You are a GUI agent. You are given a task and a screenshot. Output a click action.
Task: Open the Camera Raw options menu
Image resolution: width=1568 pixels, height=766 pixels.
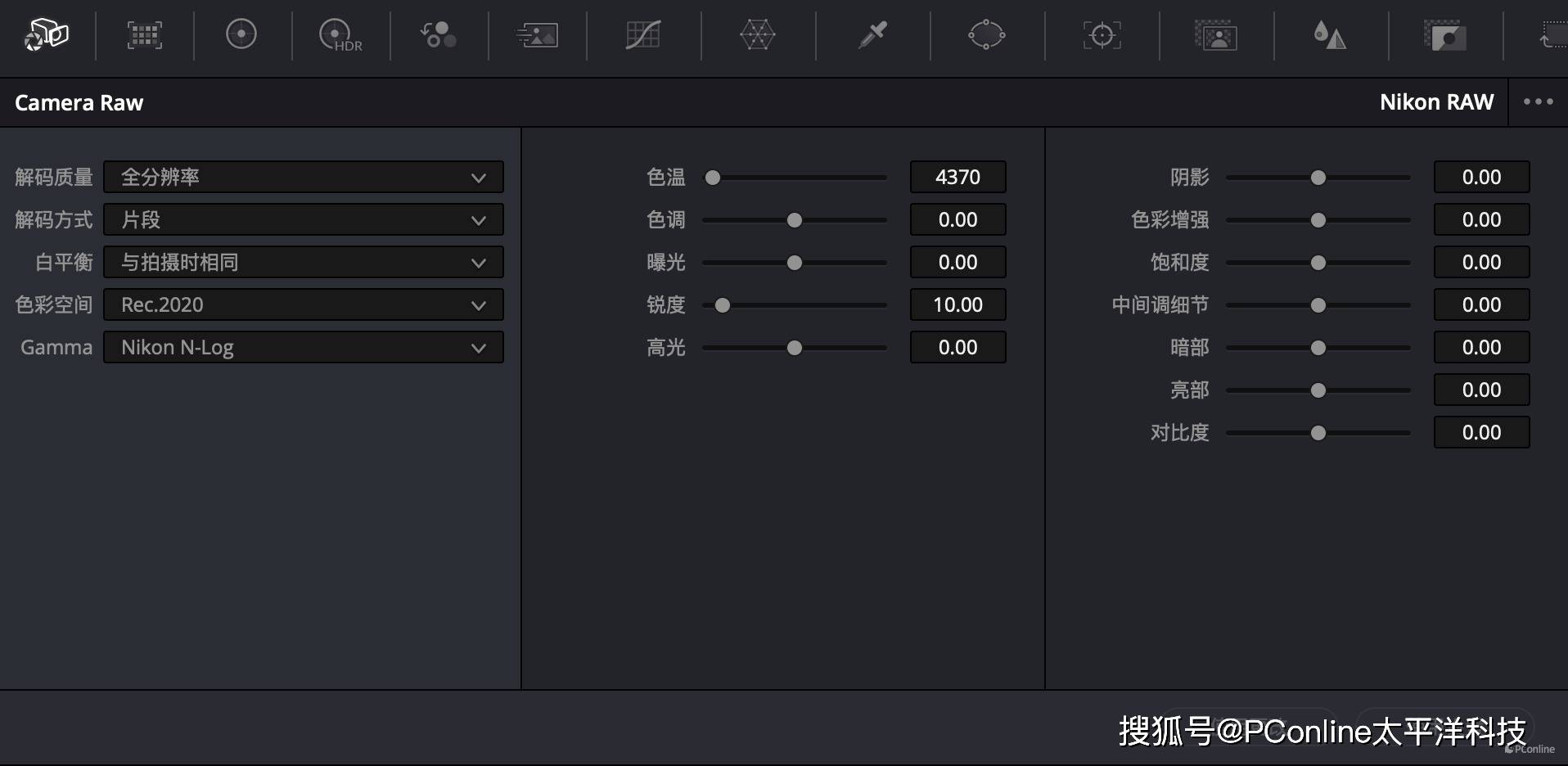(1538, 102)
